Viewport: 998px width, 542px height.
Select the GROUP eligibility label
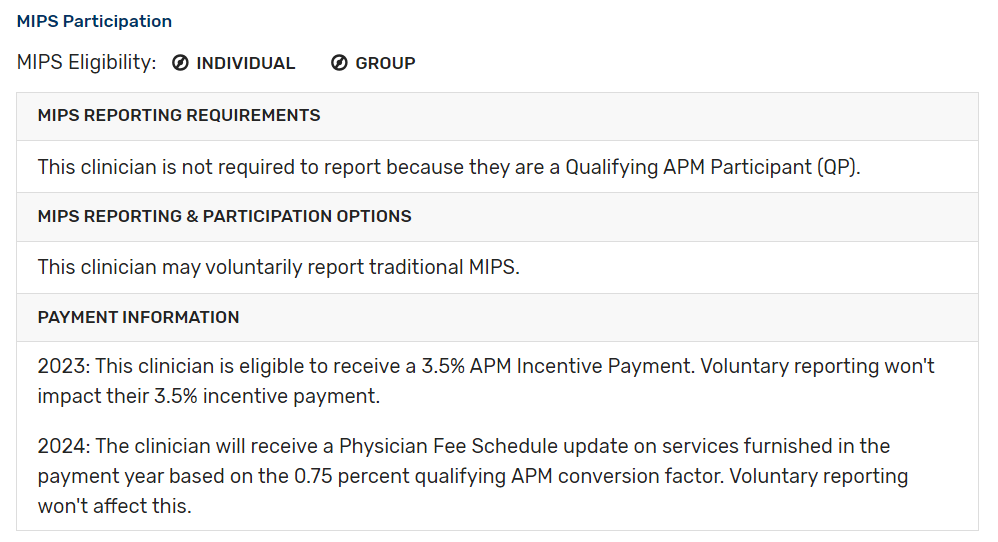[x=385, y=63]
